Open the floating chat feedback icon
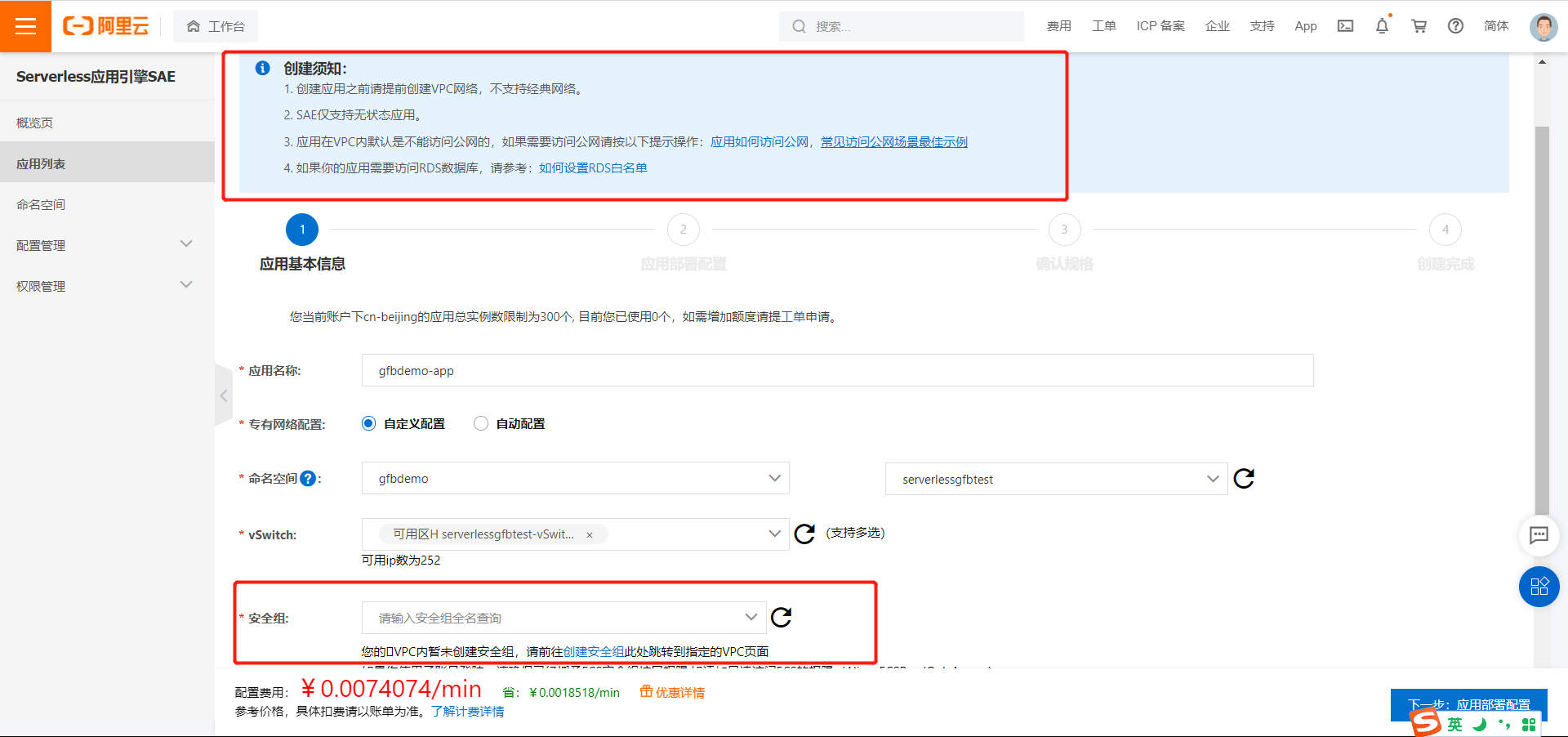 pyautogui.click(x=1539, y=536)
